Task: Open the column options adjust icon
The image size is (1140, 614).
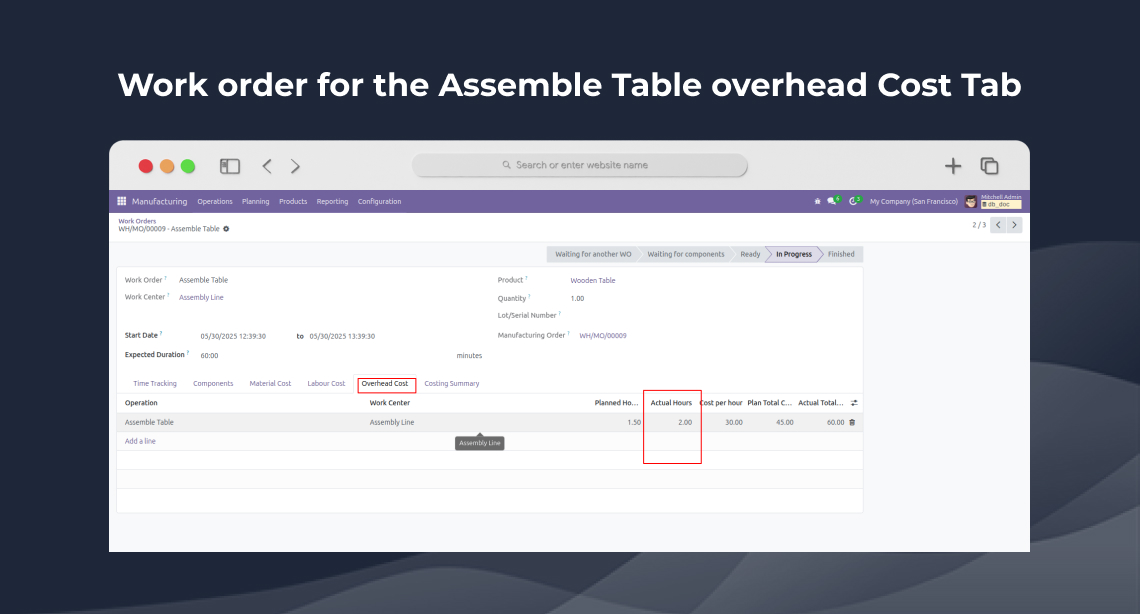Action: pos(854,403)
